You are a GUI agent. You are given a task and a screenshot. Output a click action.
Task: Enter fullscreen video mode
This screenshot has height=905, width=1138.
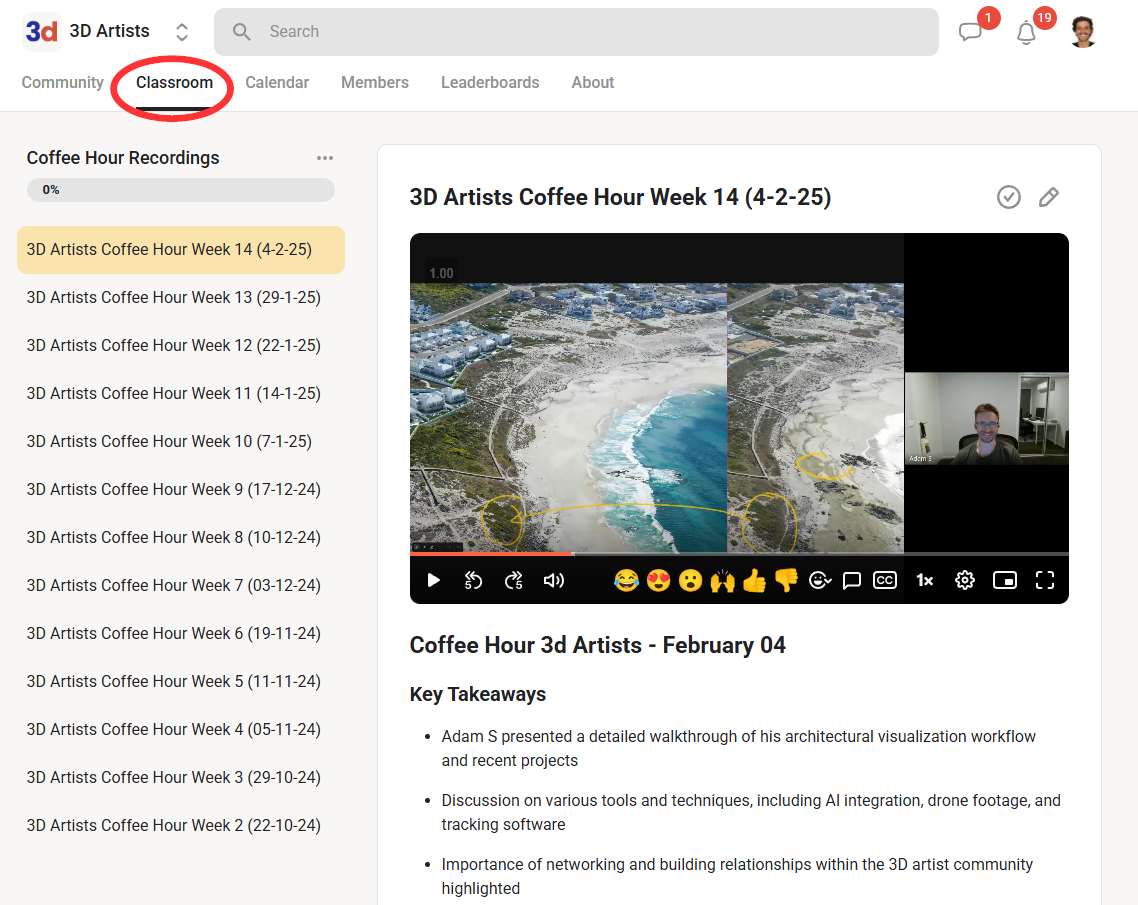(x=1045, y=580)
